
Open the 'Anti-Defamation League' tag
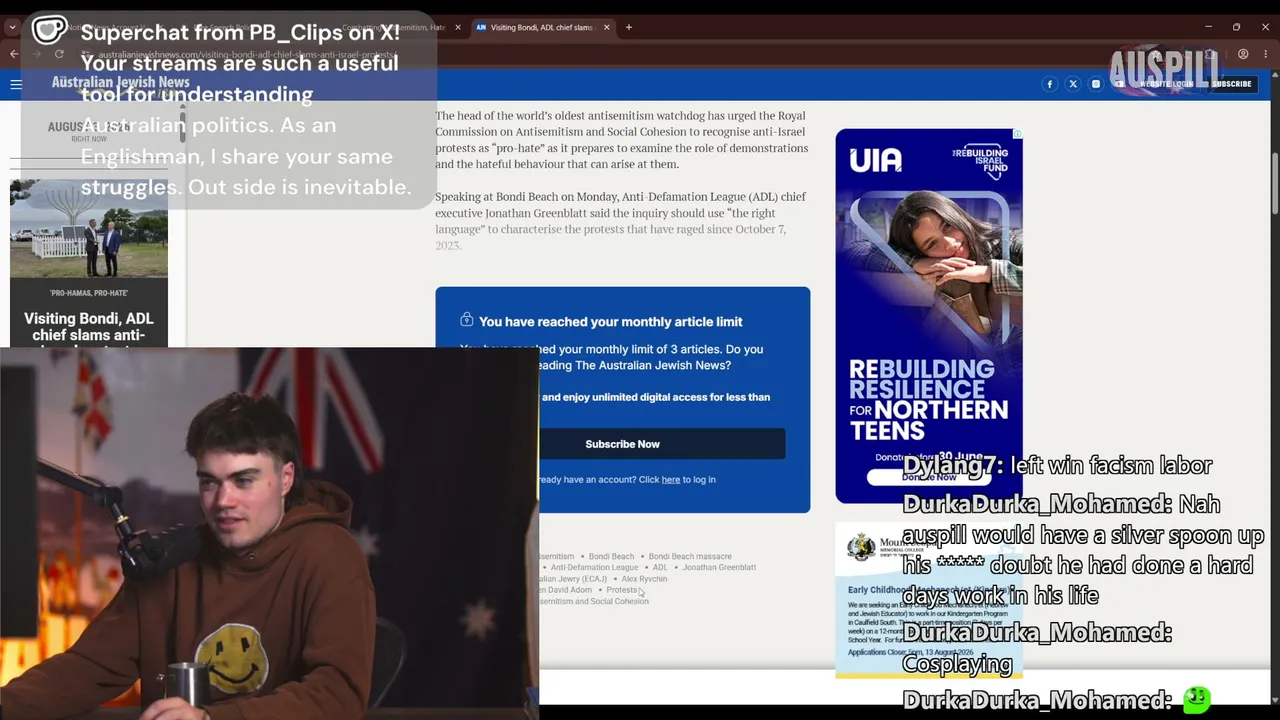(594, 567)
